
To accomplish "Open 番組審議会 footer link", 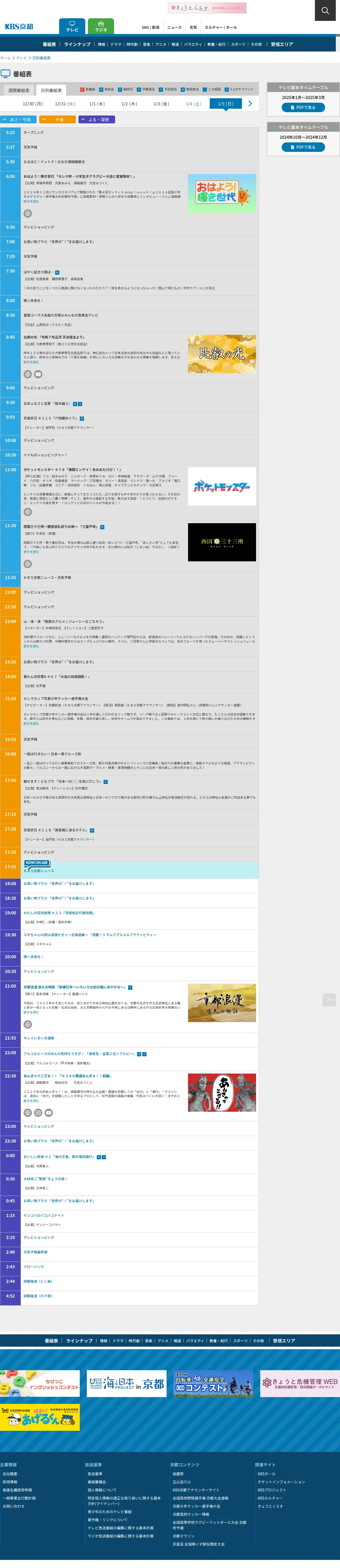I will coord(96,1482).
